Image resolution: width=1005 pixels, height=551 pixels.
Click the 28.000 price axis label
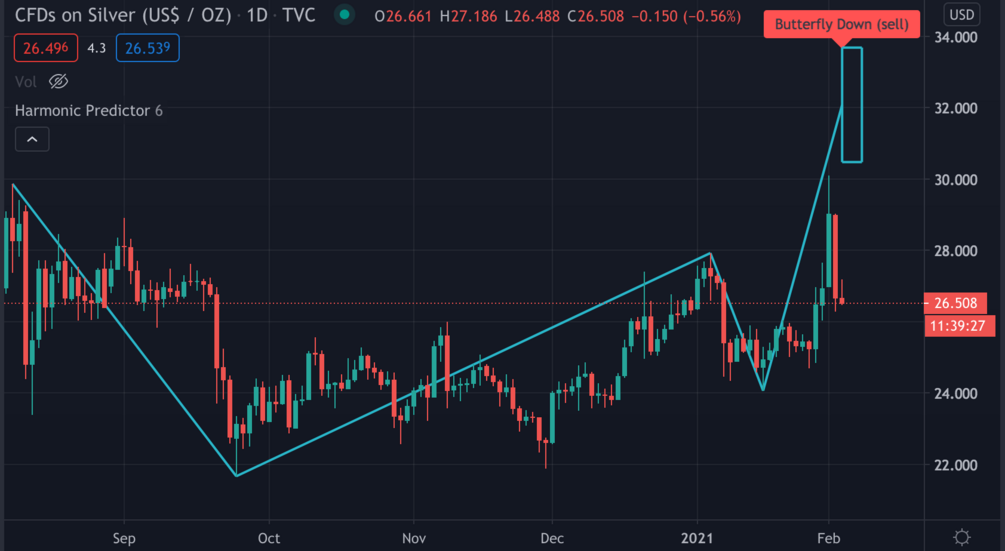956,251
